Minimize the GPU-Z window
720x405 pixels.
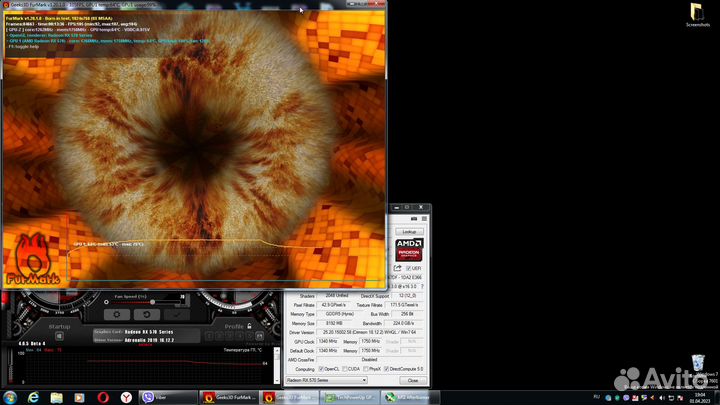click(397, 208)
